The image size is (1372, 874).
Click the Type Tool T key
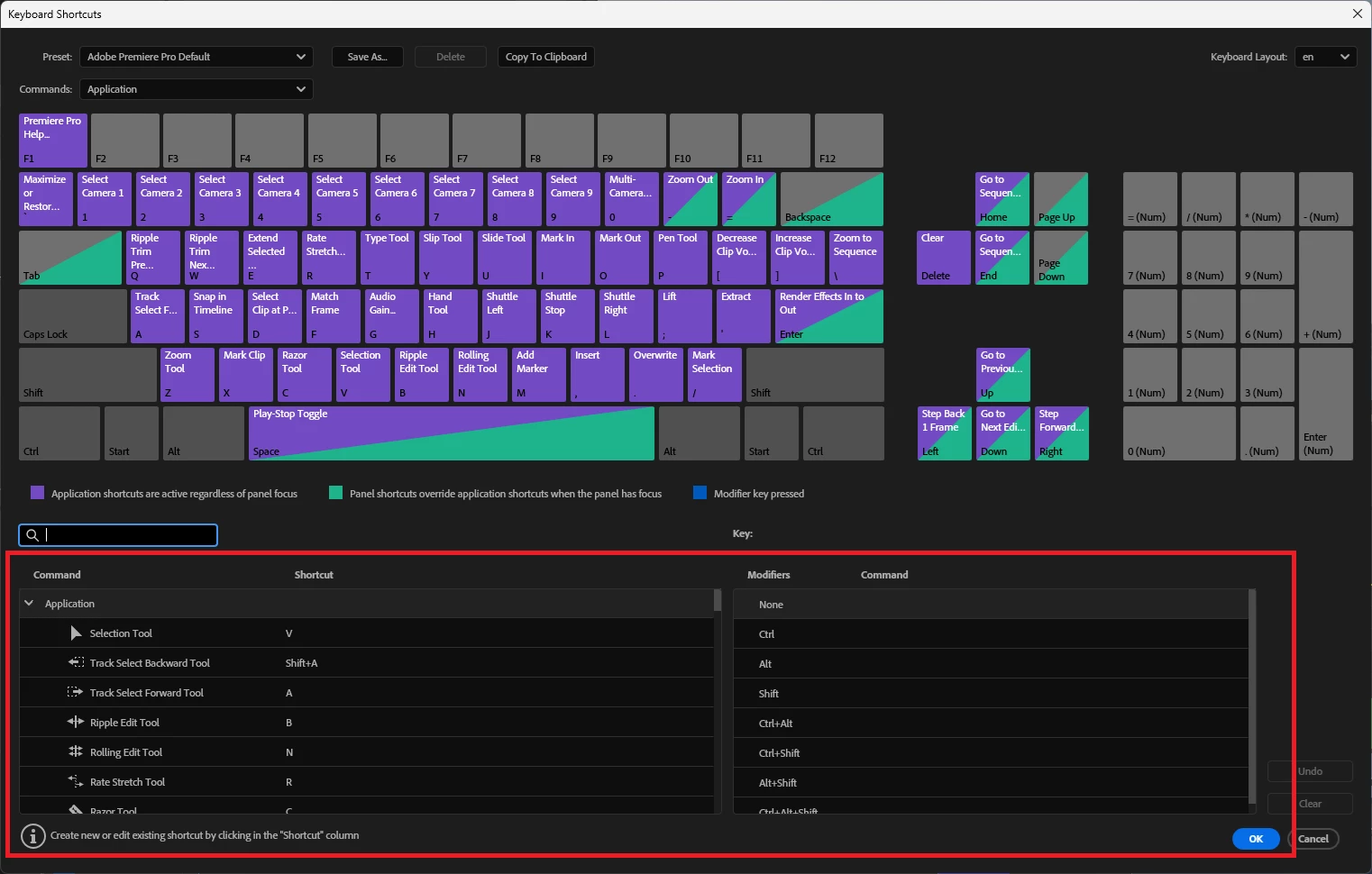388,258
